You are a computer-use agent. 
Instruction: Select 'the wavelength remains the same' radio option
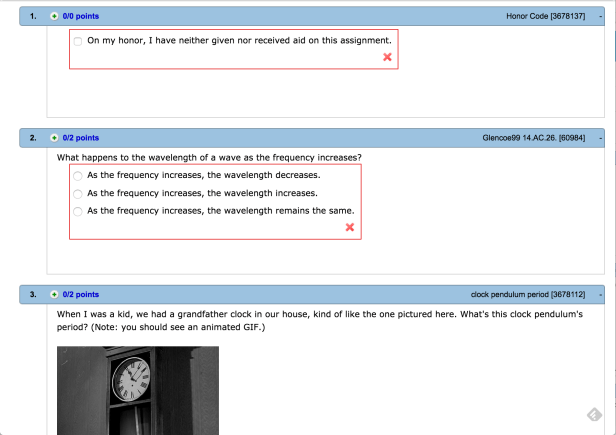pyautogui.click(x=78, y=212)
